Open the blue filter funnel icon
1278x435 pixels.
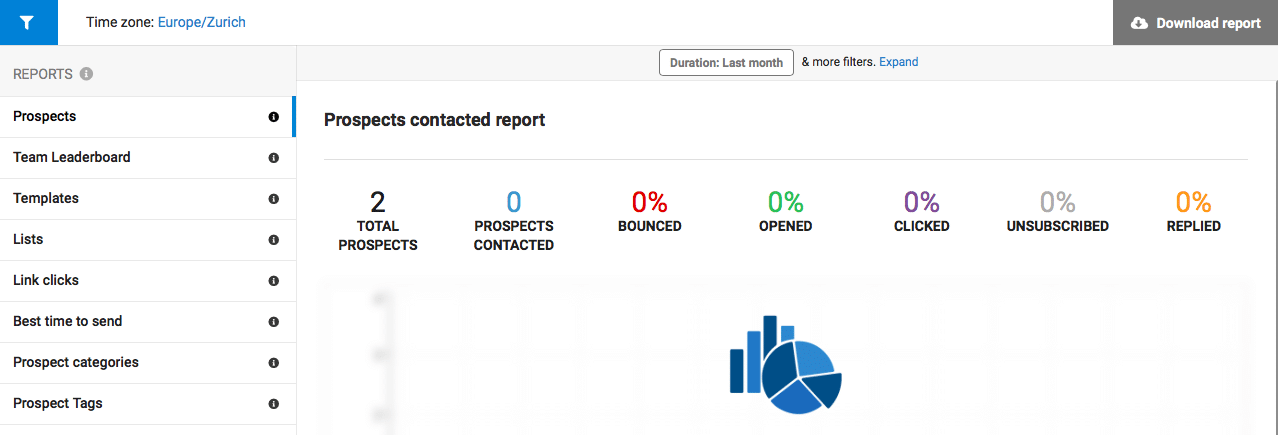(x=28, y=22)
